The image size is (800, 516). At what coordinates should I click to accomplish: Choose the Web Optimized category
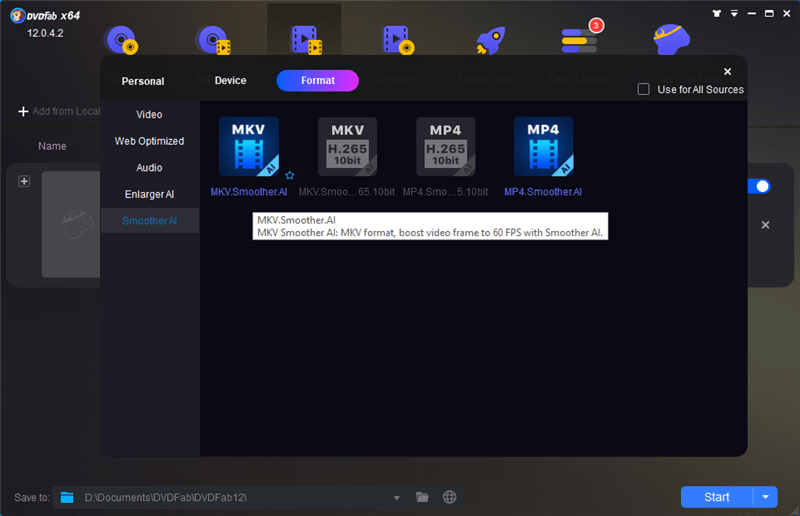tap(149, 141)
